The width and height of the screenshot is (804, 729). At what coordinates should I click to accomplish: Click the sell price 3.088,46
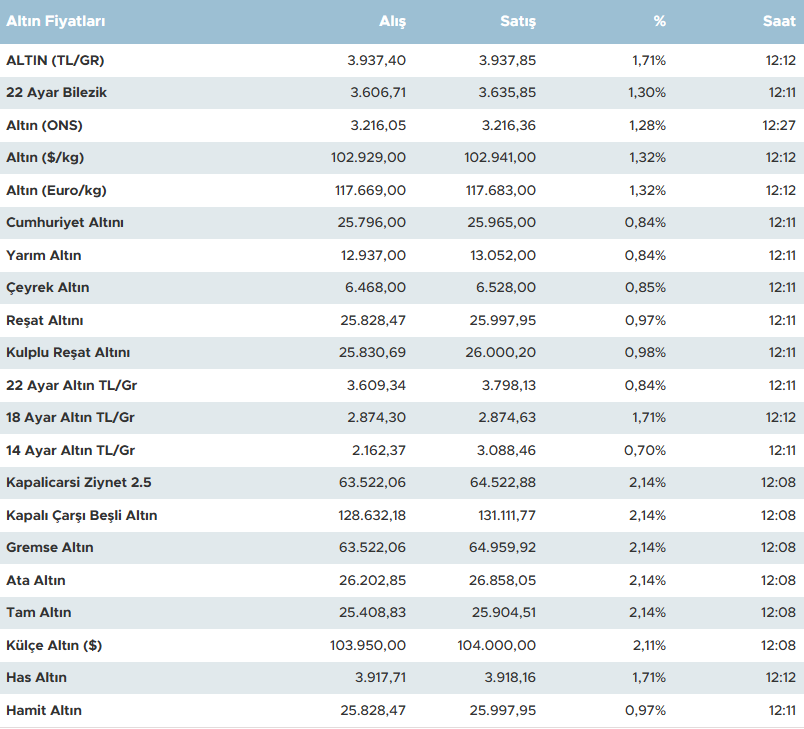[x=506, y=451]
